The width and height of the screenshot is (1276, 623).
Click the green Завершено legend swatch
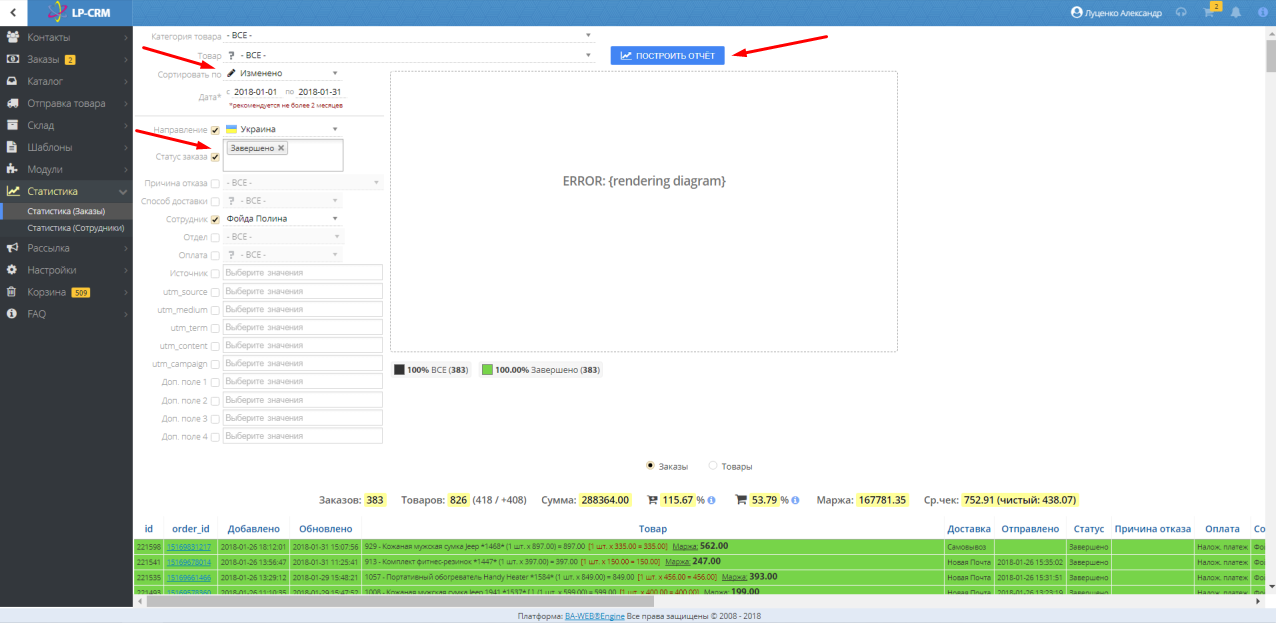pos(487,370)
